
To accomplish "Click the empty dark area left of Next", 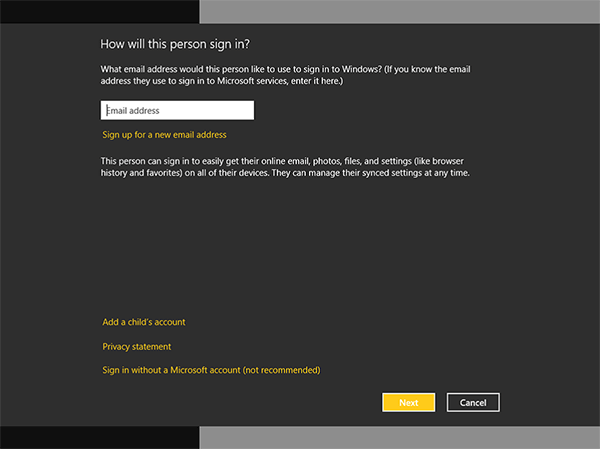I will (x=250, y=402).
